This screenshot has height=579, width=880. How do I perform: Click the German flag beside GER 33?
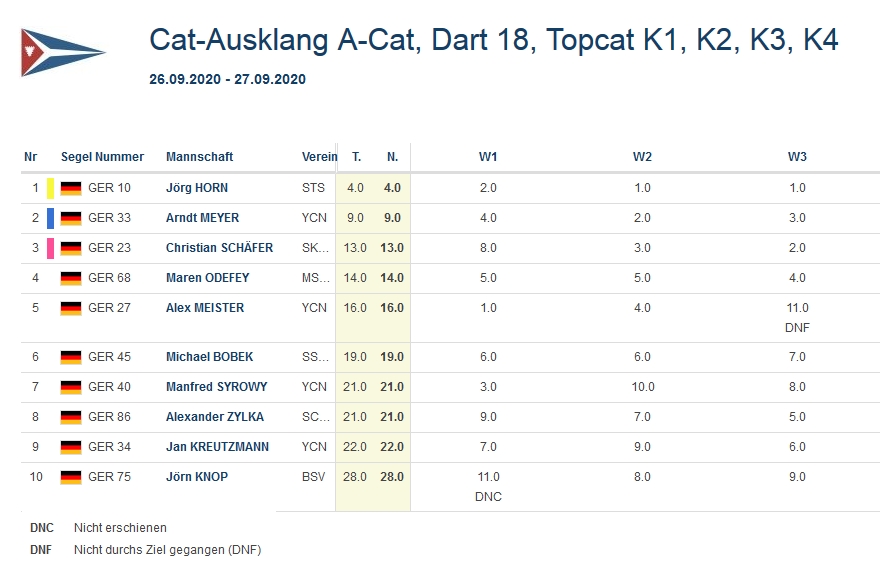[x=70, y=218]
